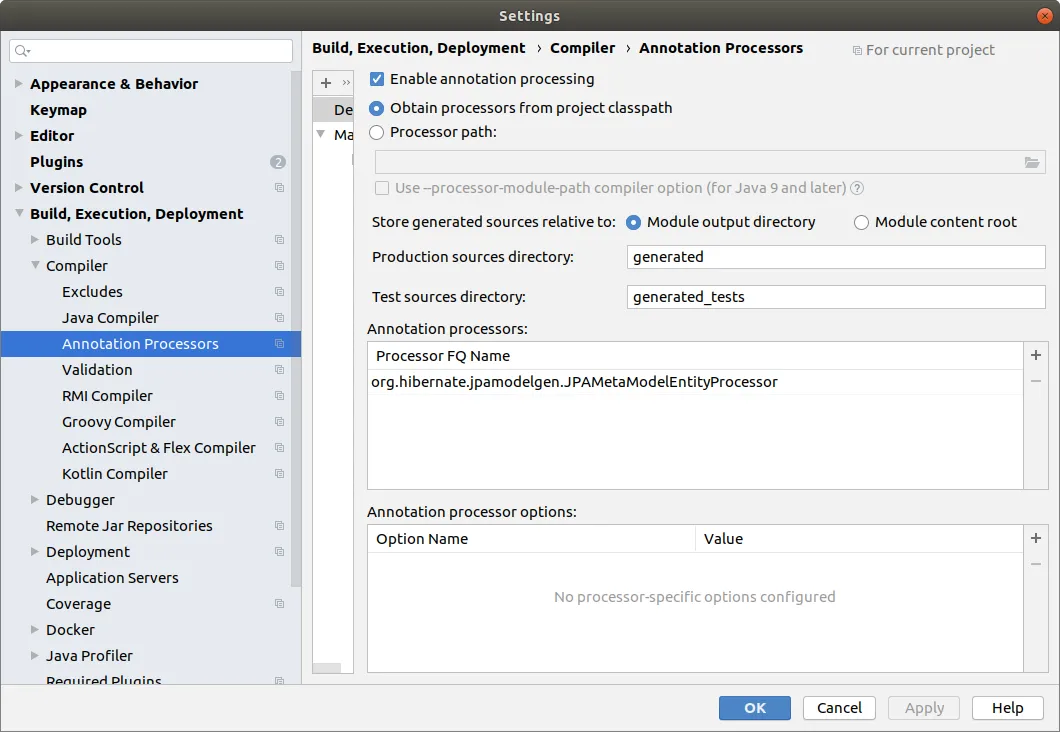Click the processor path folder browse icon
This screenshot has height=732, width=1060.
pos(1032,163)
